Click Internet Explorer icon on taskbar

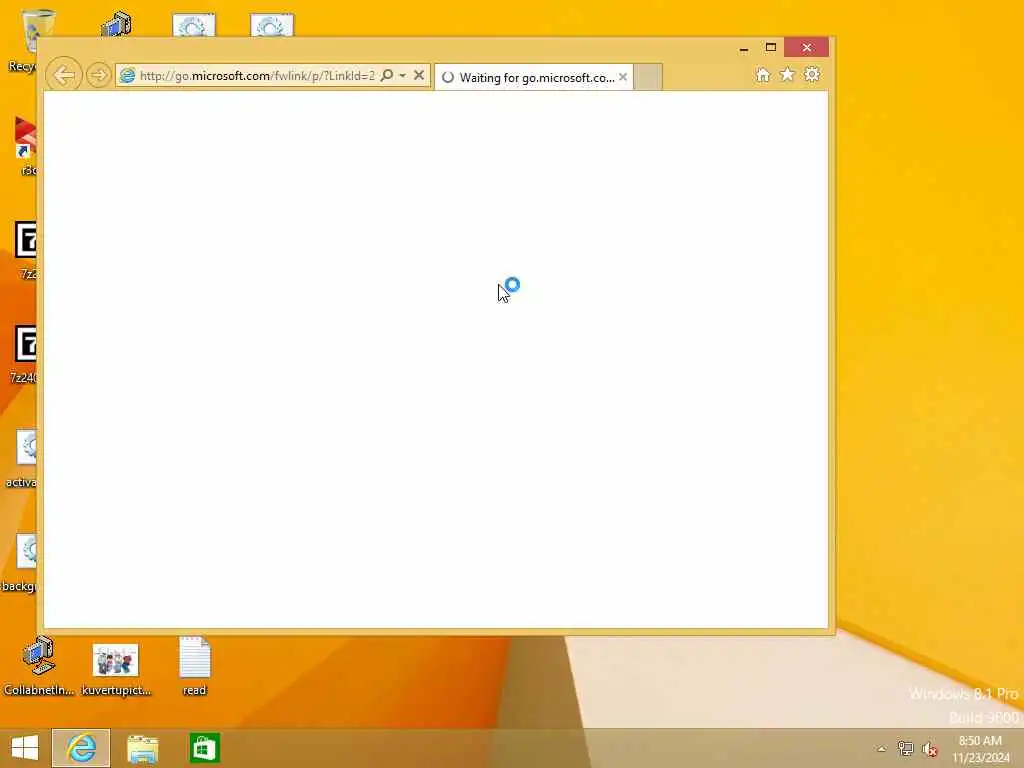81,748
